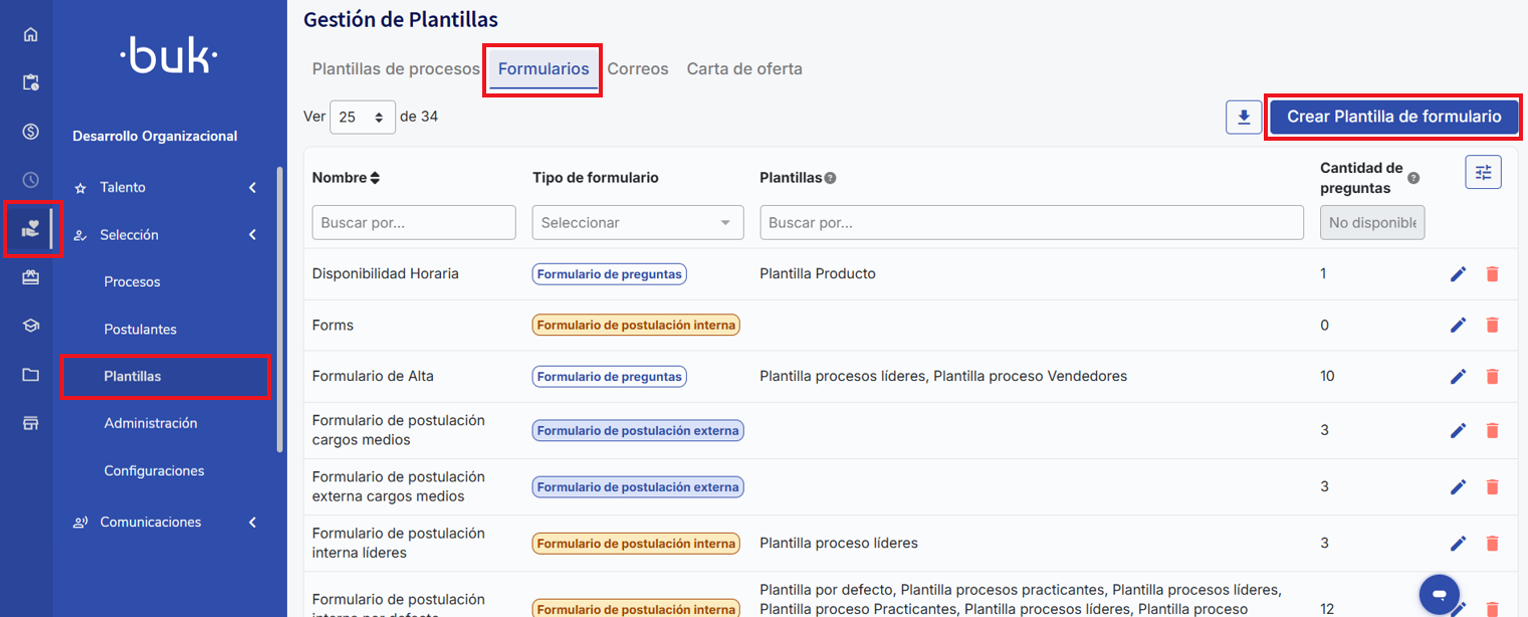The image size is (1528, 617).
Task: Sort the table by Nombre column
Action: coord(346,178)
